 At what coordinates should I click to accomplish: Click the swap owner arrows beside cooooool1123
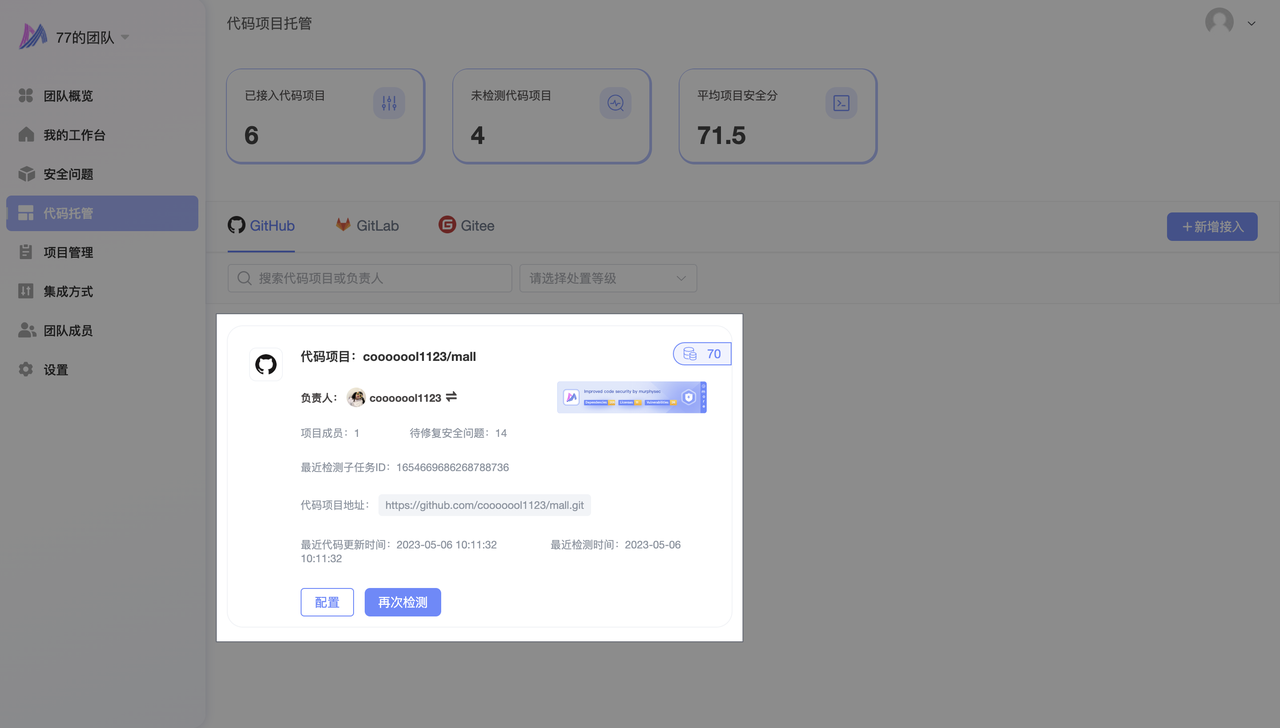[451, 397]
